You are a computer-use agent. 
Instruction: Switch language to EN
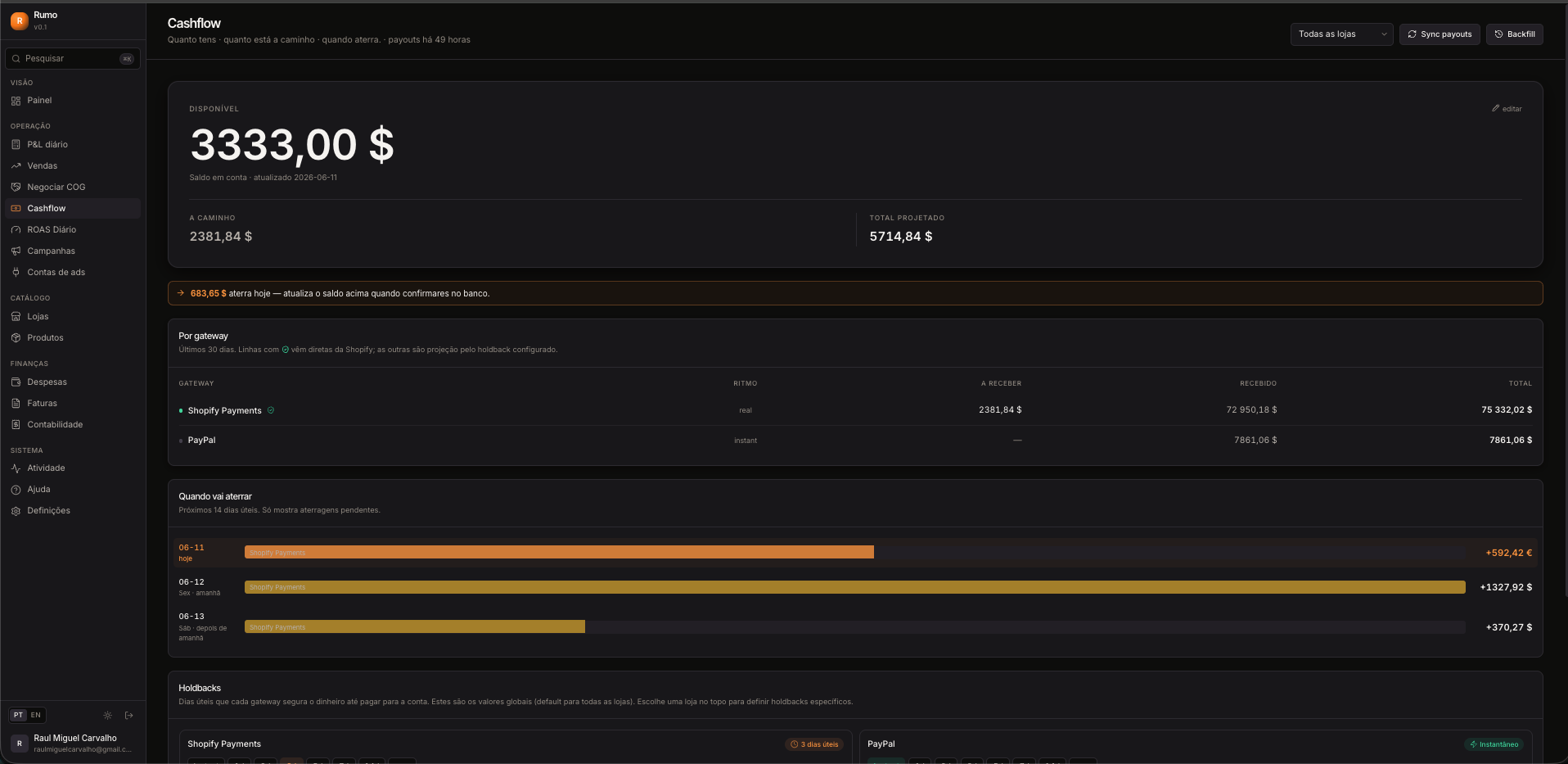[36, 716]
